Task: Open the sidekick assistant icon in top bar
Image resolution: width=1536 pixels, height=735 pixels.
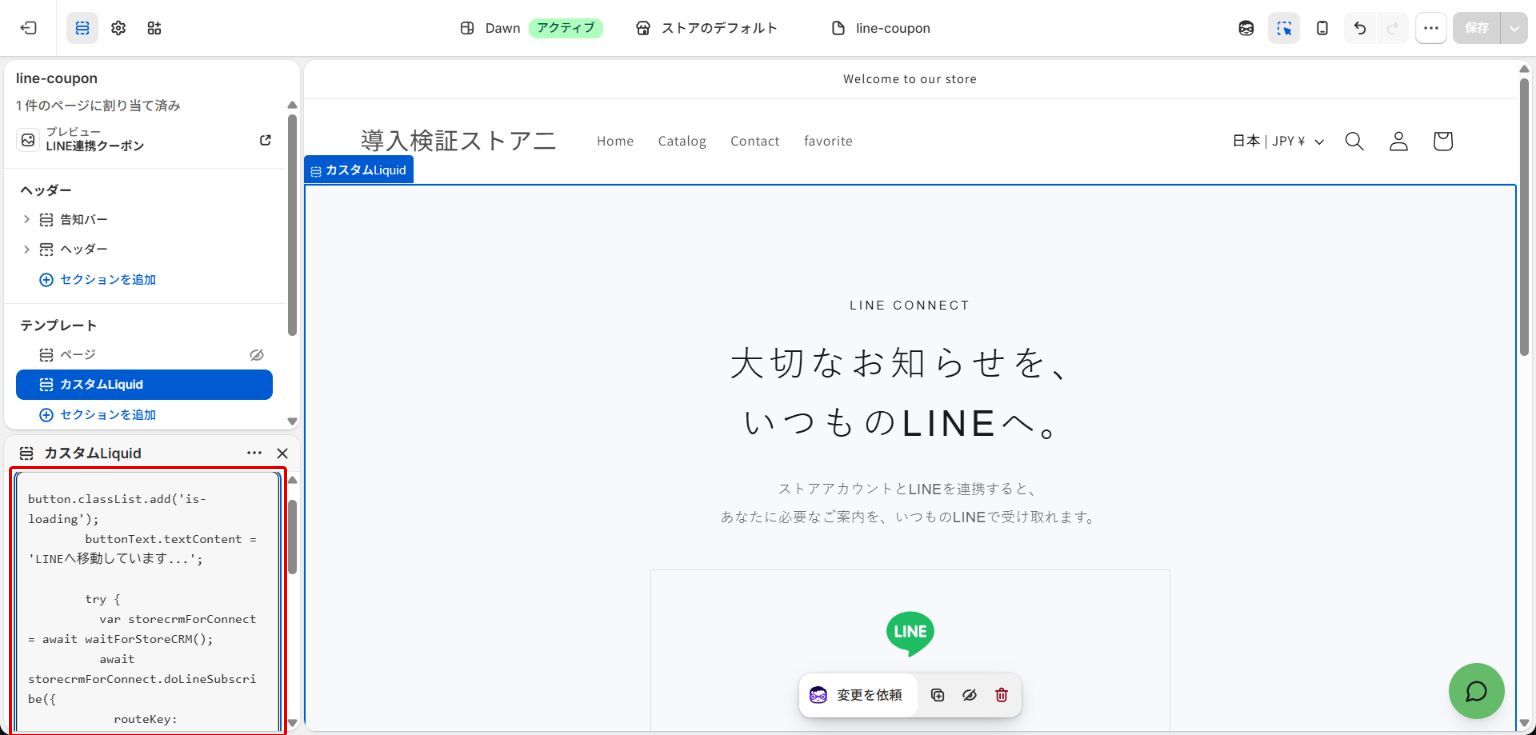Action: [1246, 28]
